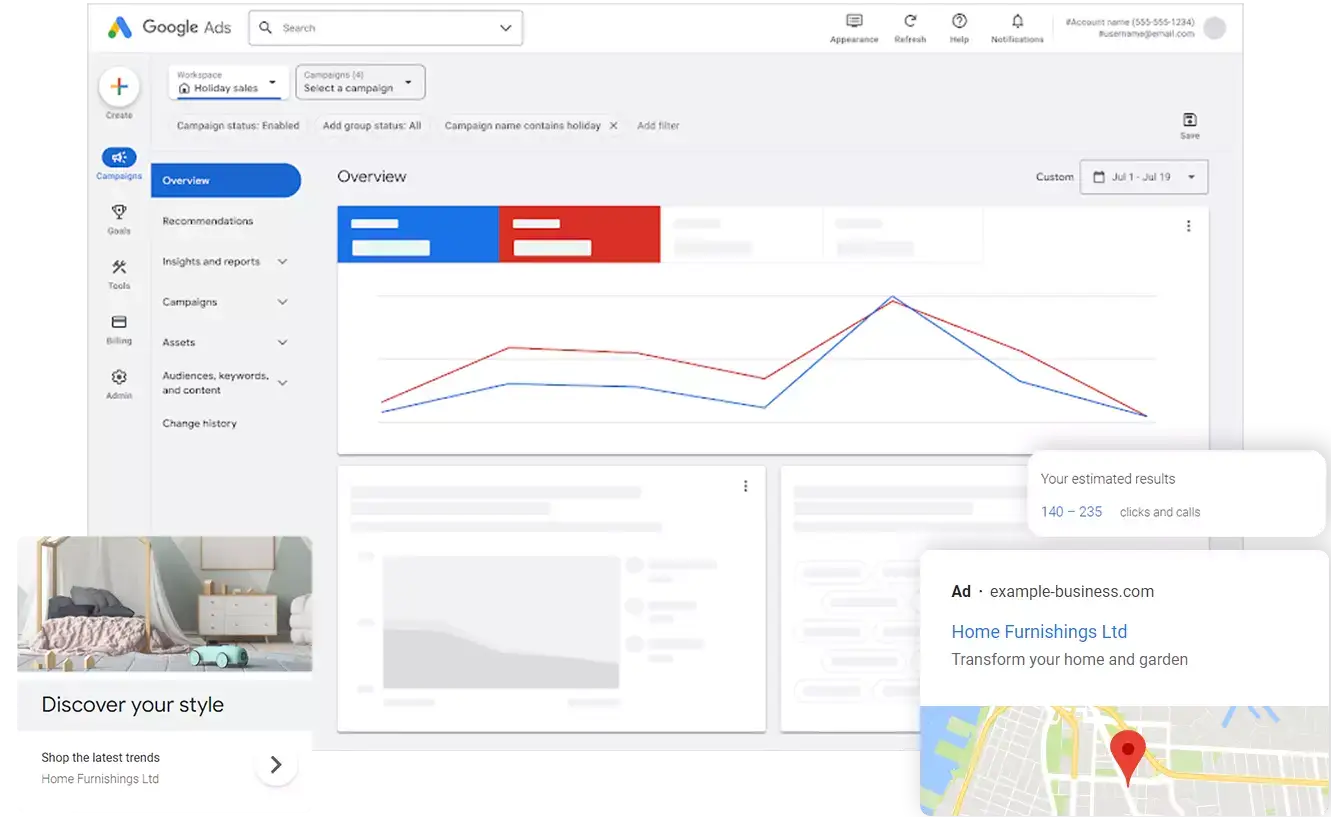The image size is (1331, 817).
Task: Click the arrow on the Discover your style ad
Action: [276, 765]
